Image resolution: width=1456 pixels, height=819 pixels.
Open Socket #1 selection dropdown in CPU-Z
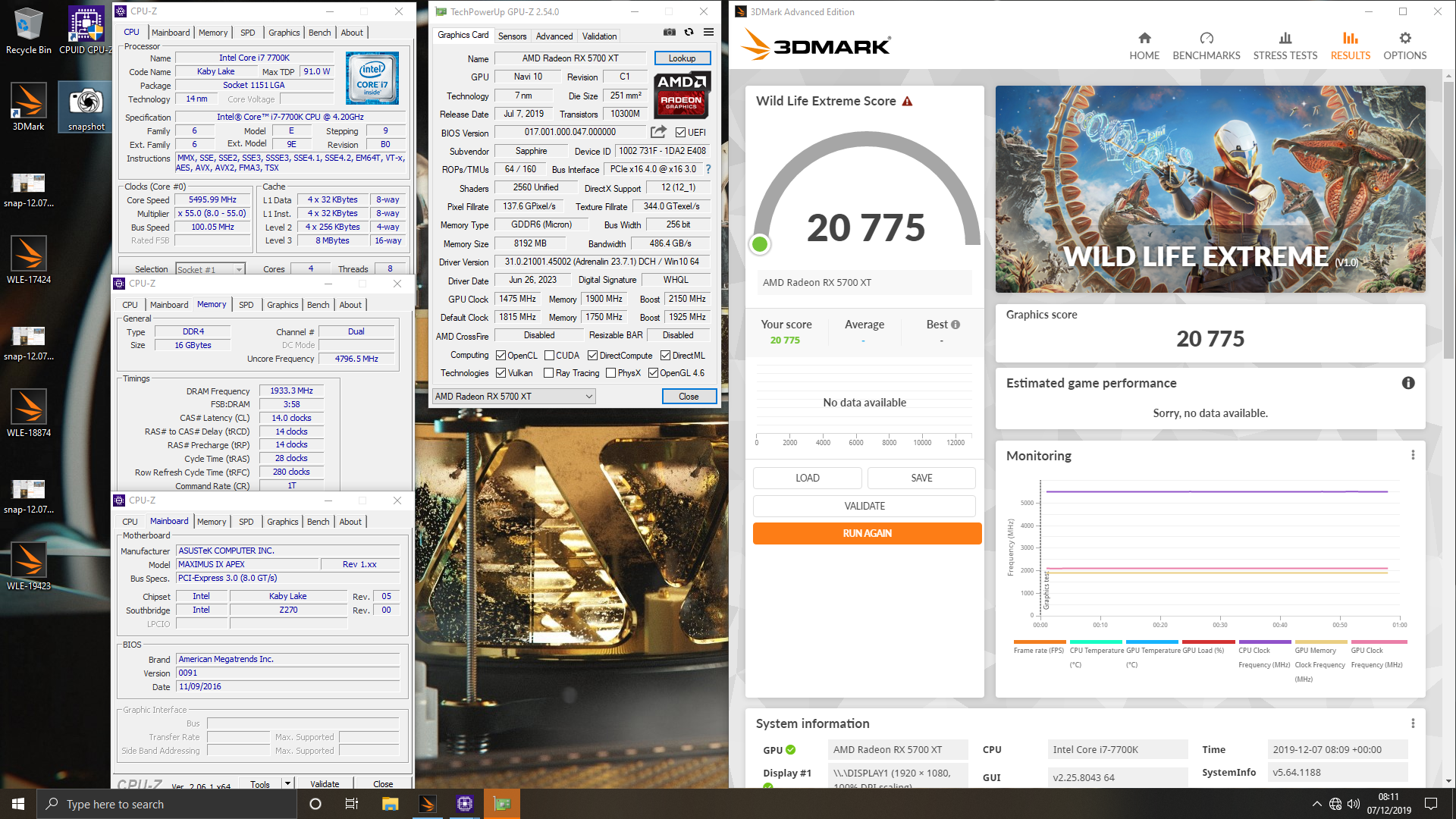coord(210,269)
